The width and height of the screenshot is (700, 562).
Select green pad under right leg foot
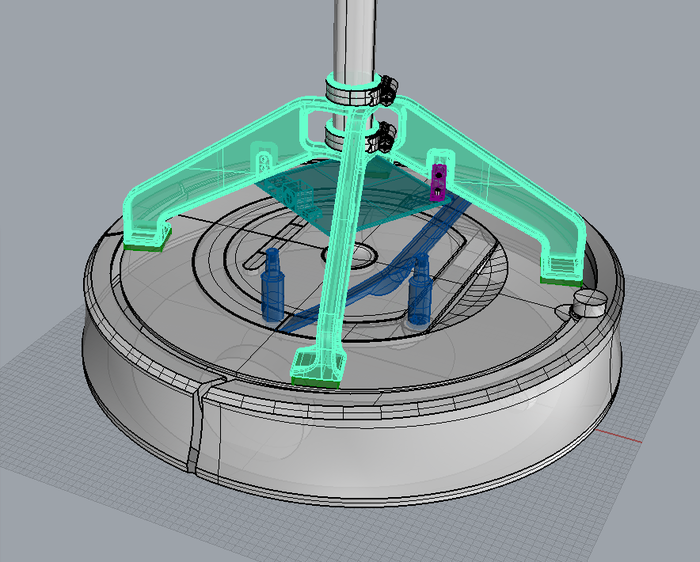tap(561, 281)
